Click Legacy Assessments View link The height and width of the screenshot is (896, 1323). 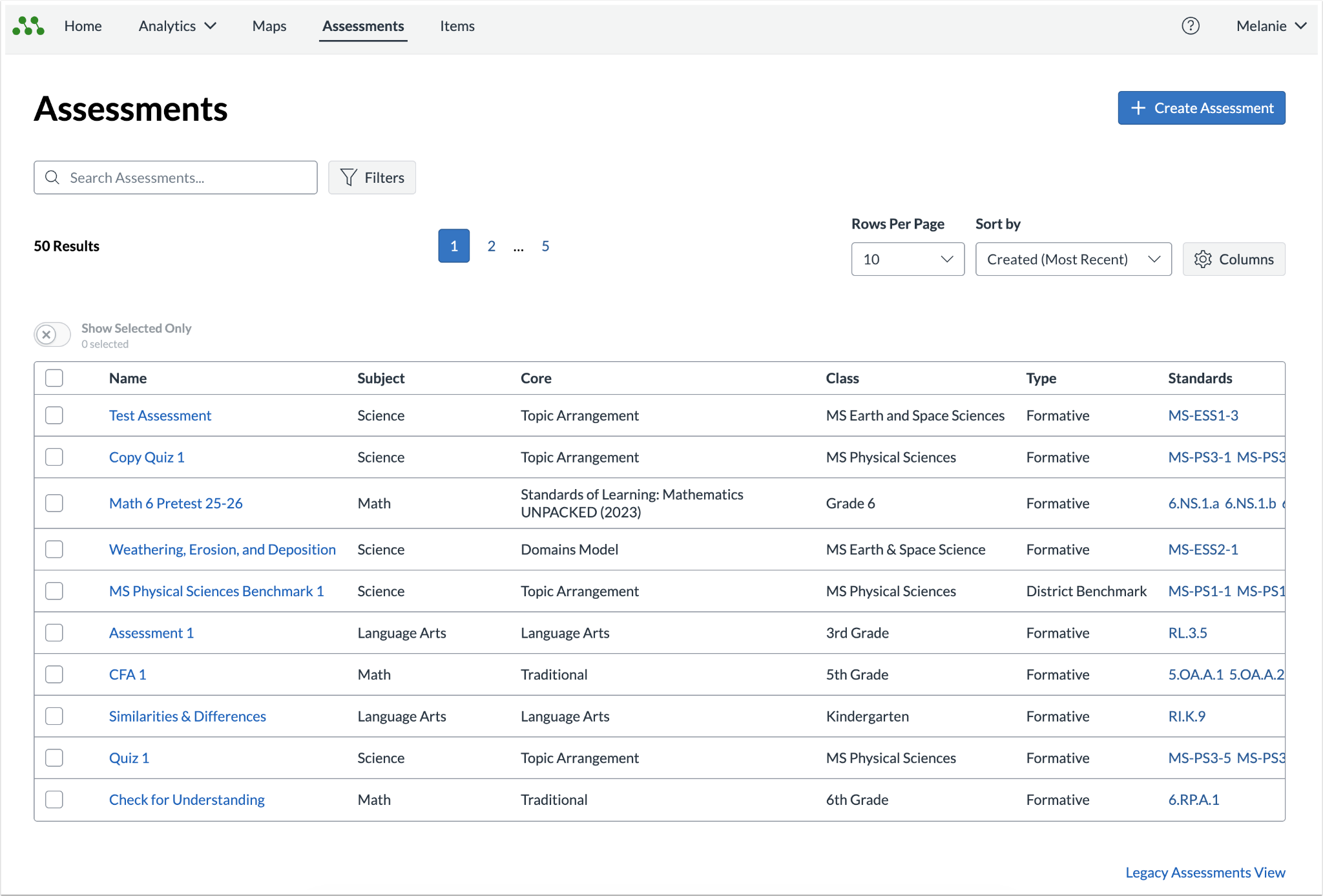coord(1205,872)
